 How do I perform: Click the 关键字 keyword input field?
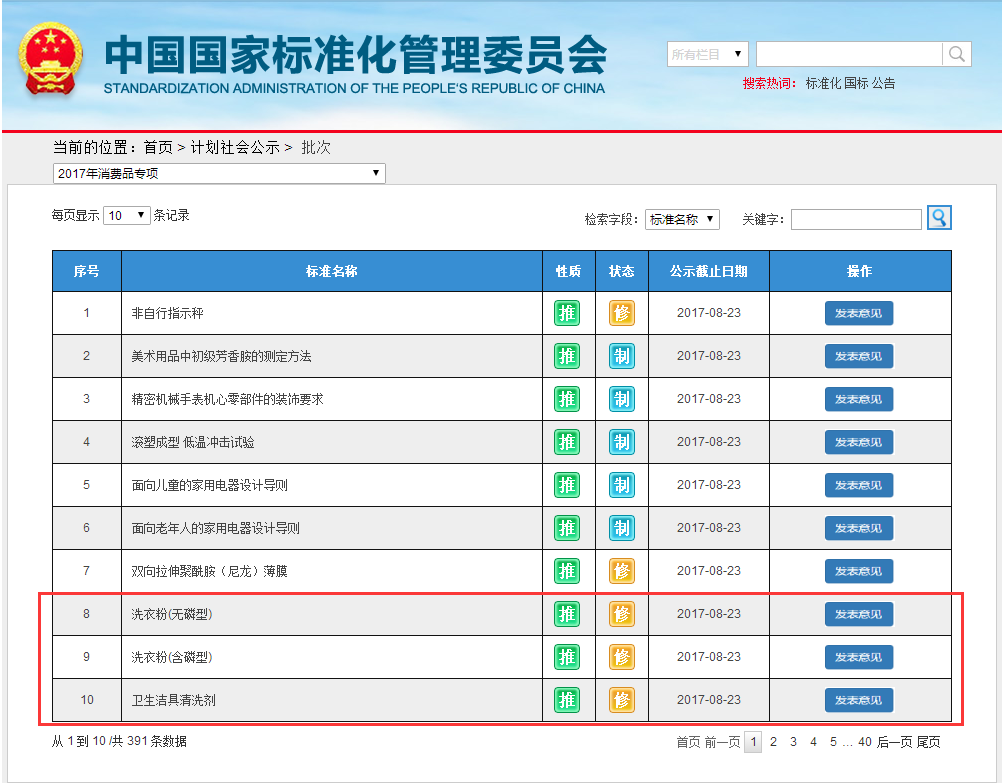[856, 219]
